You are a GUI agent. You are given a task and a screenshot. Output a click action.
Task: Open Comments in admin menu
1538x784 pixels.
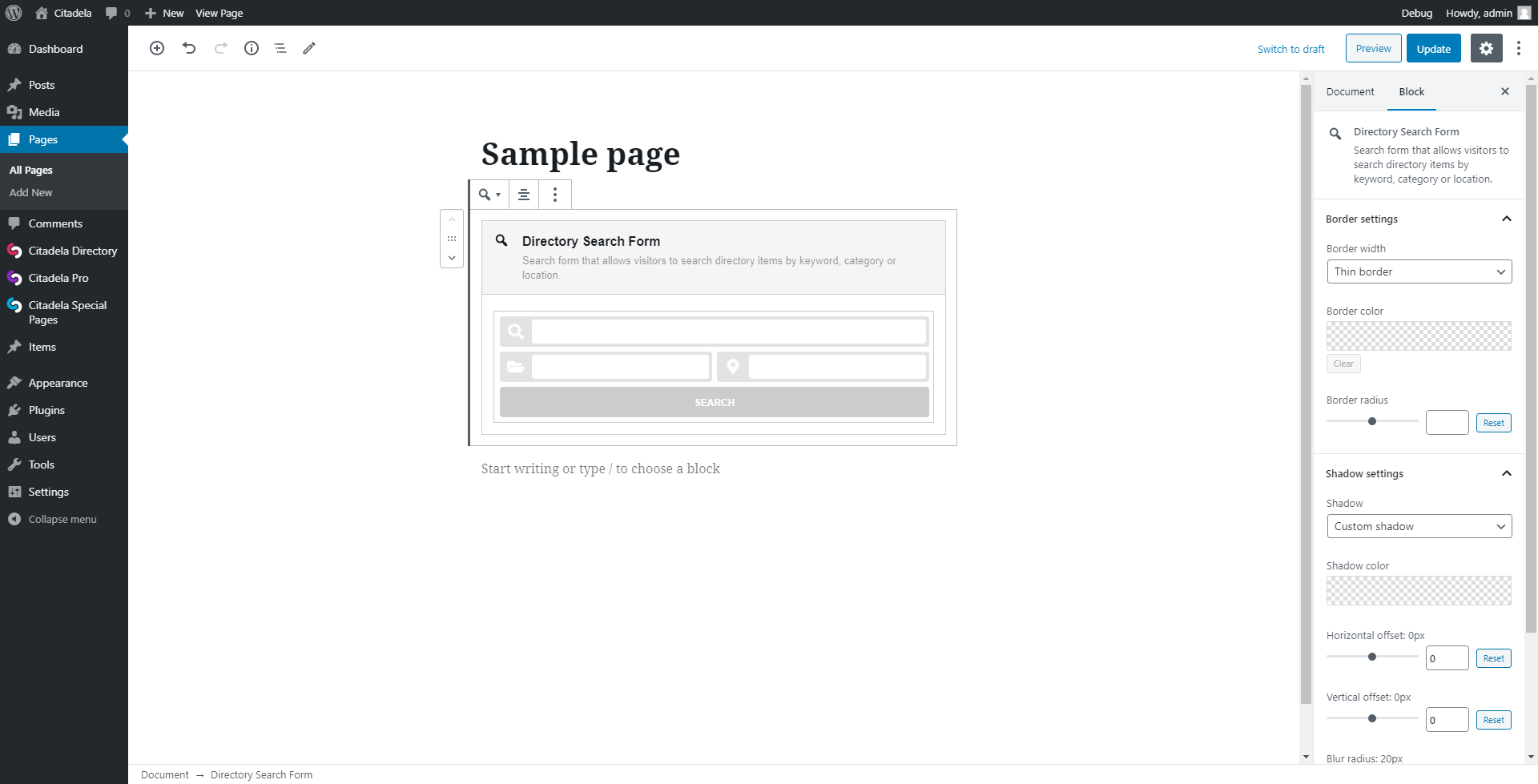(x=64, y=223)
